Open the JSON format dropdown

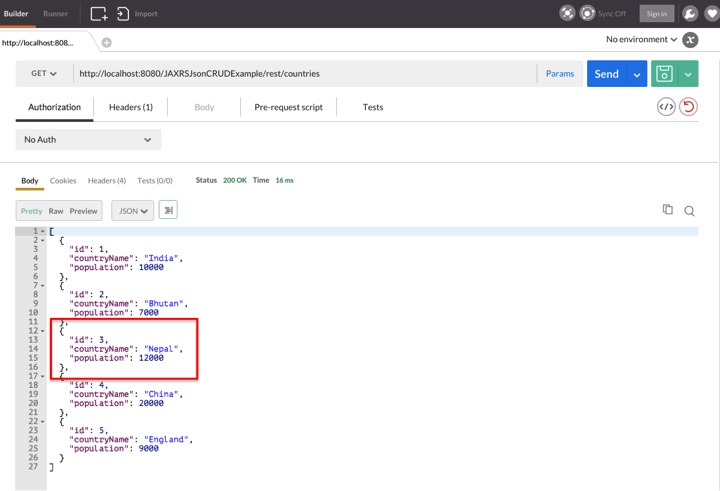pyautogui.click(x=133, y=211)
